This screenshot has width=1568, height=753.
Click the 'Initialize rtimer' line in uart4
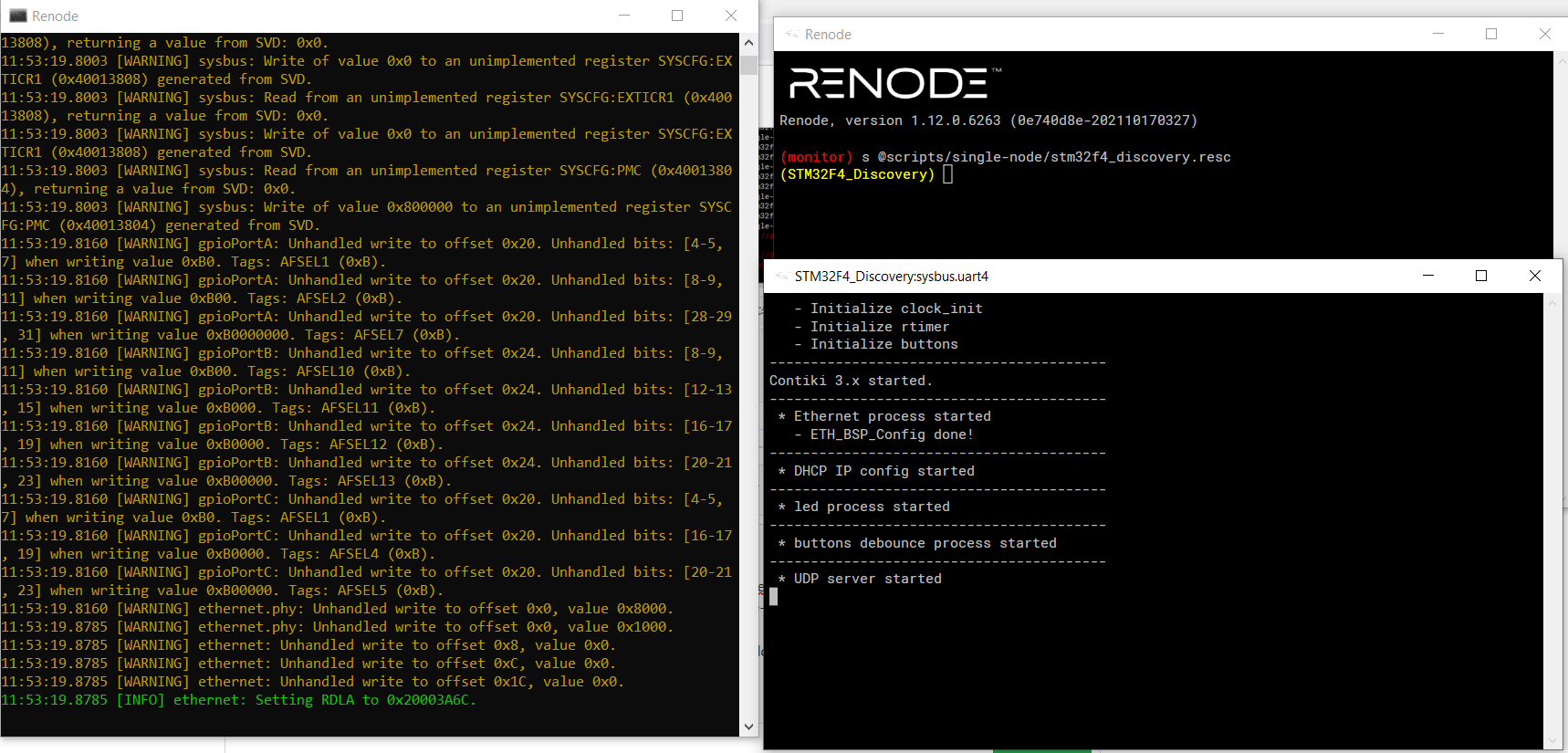tap(872, 327)
